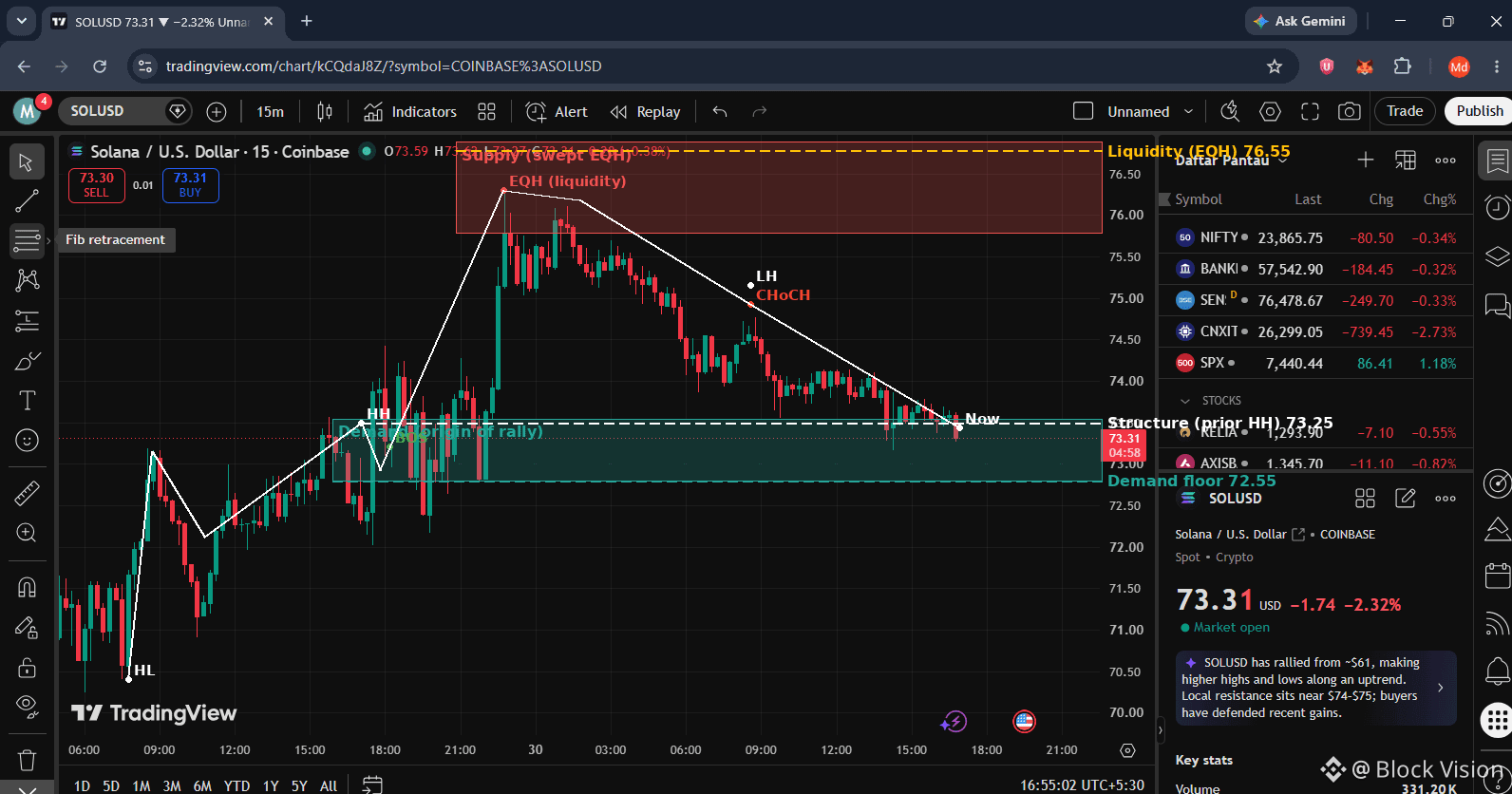The width and height of the screenshot is (1512, 794).
Task: Start bar Replay mode
Action: click(x=646, y=112)
